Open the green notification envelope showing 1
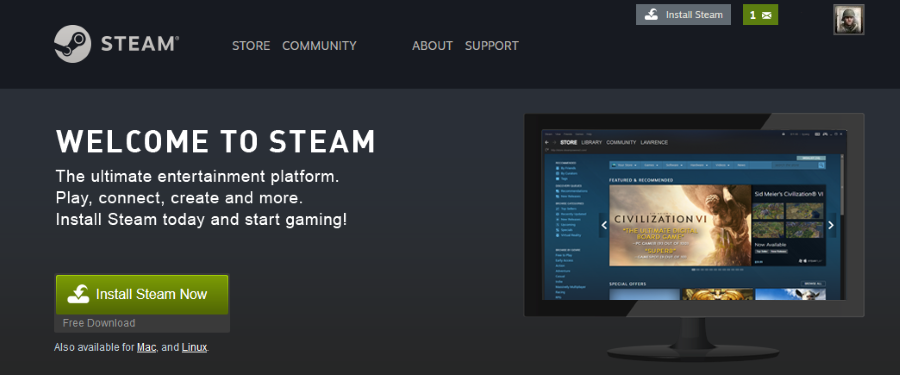The height and width of the screenshot is (375, 900). click(761, 15)
